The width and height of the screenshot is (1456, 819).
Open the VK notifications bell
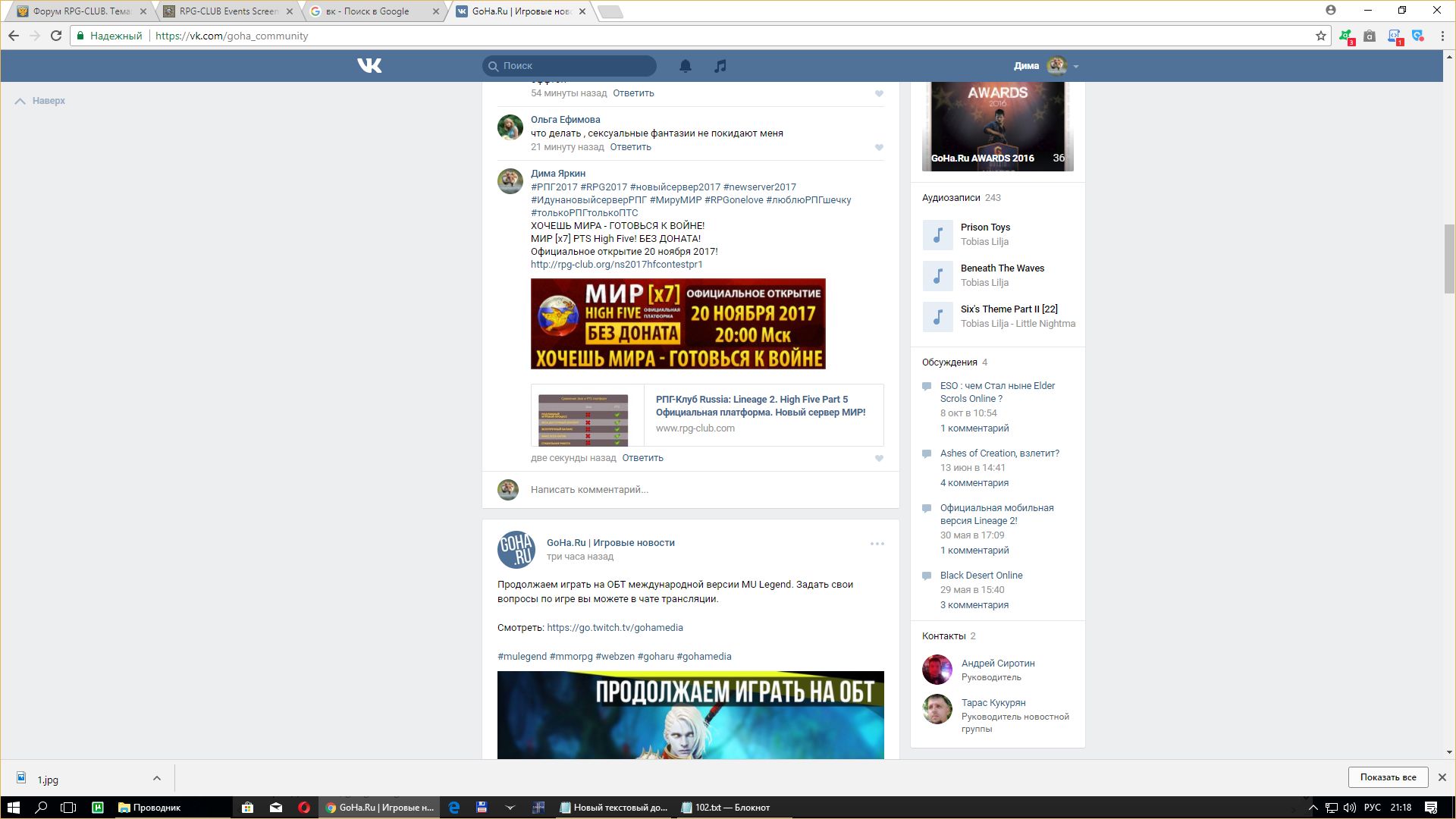point(685,66)
